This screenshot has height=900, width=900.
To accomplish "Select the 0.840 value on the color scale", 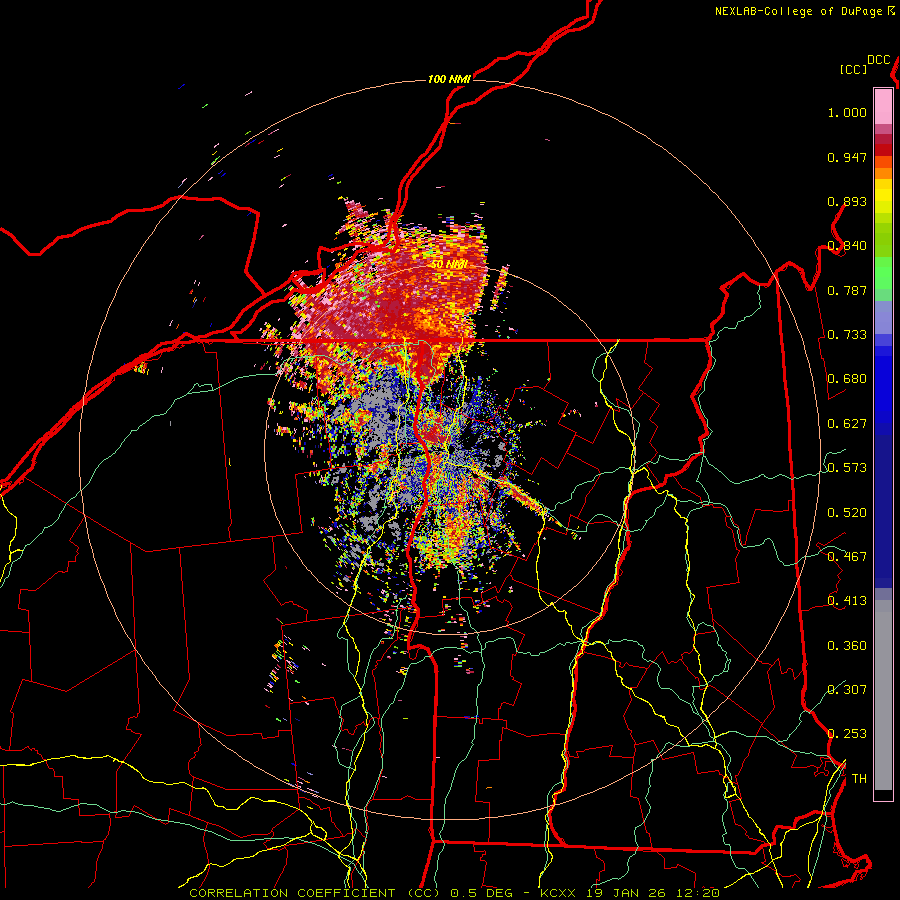I will click(847, 246).
